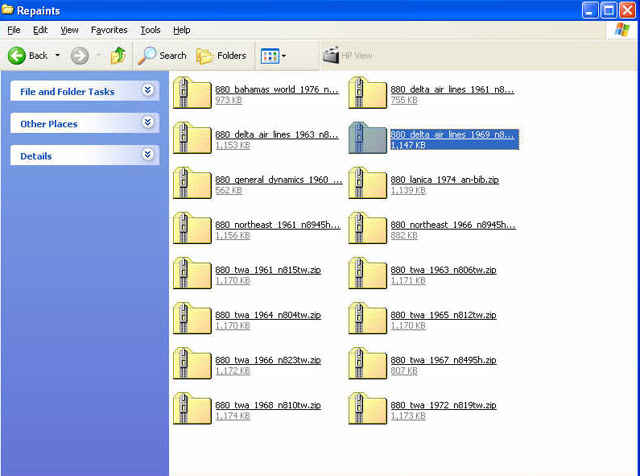Select 880_general_dynamics_1960 zip folder icon

click(192, 183)
